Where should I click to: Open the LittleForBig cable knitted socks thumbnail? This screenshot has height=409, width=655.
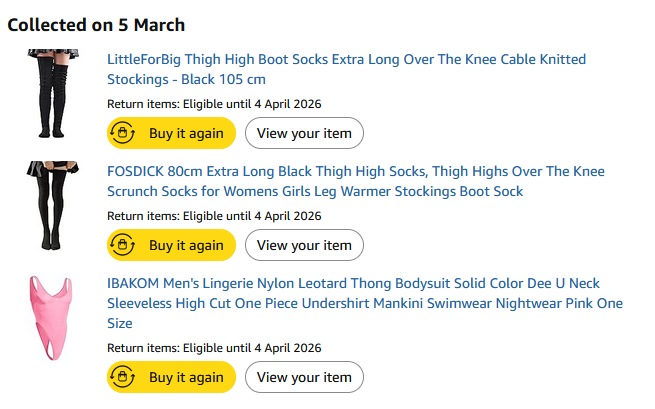pos(53,94)
